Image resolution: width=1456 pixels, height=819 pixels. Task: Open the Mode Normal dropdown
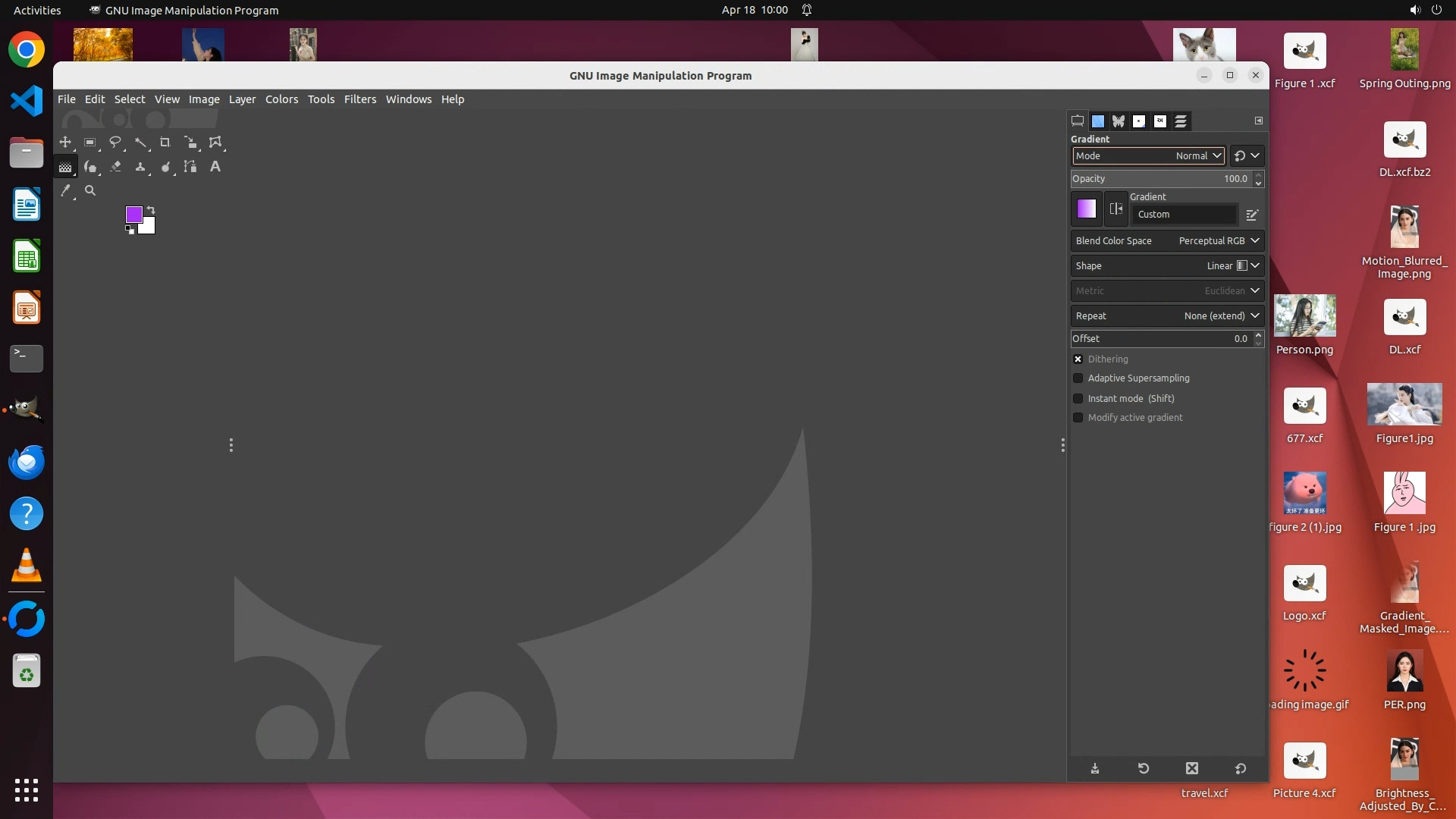pyautogui.click(x=1148, y=156)
